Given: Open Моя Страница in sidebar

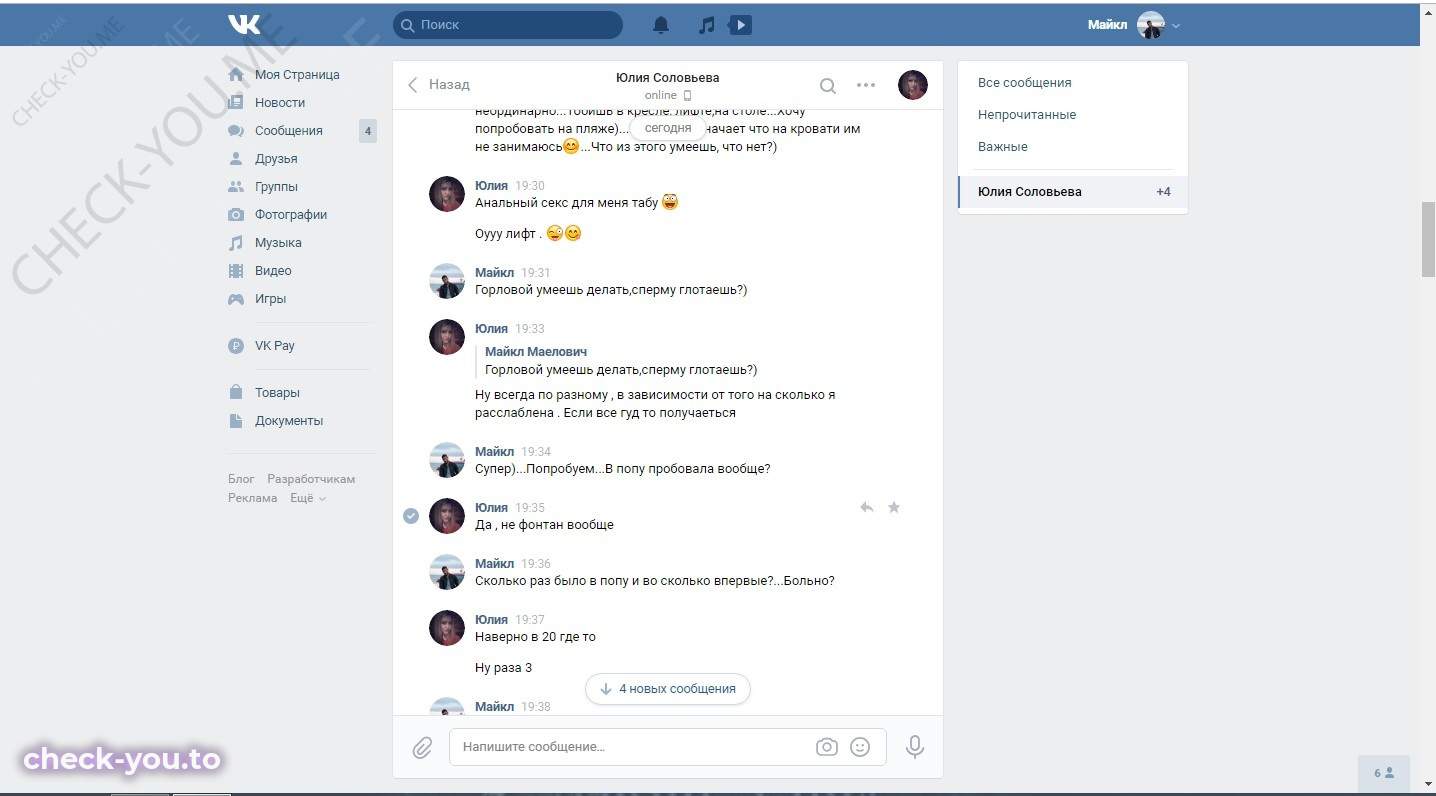Looking at the screenshot, I should (297, 75).
